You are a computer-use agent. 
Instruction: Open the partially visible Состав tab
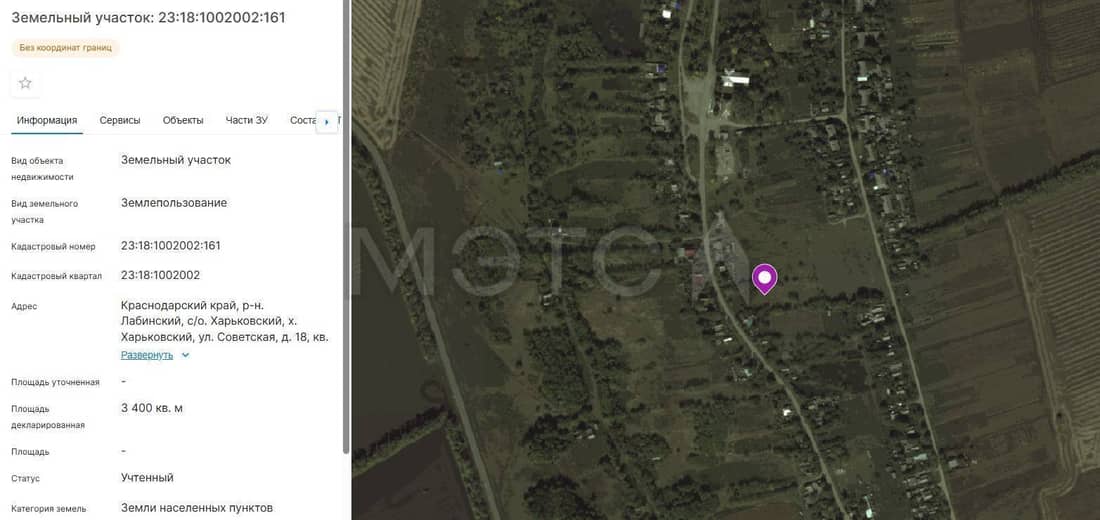(302, 121)
